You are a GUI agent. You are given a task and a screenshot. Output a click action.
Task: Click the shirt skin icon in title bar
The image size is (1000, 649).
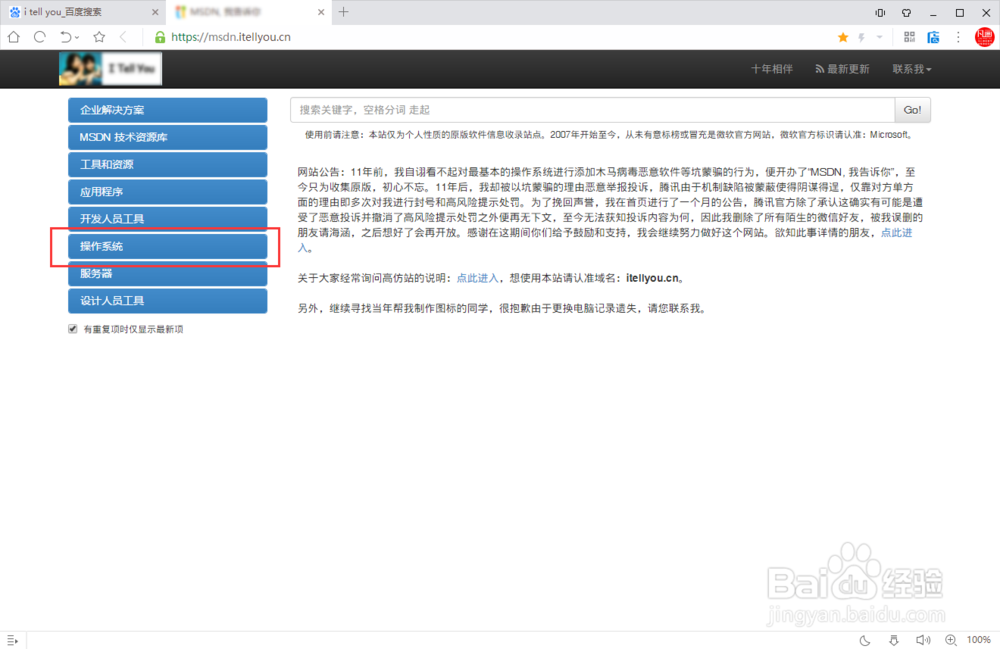906,13
